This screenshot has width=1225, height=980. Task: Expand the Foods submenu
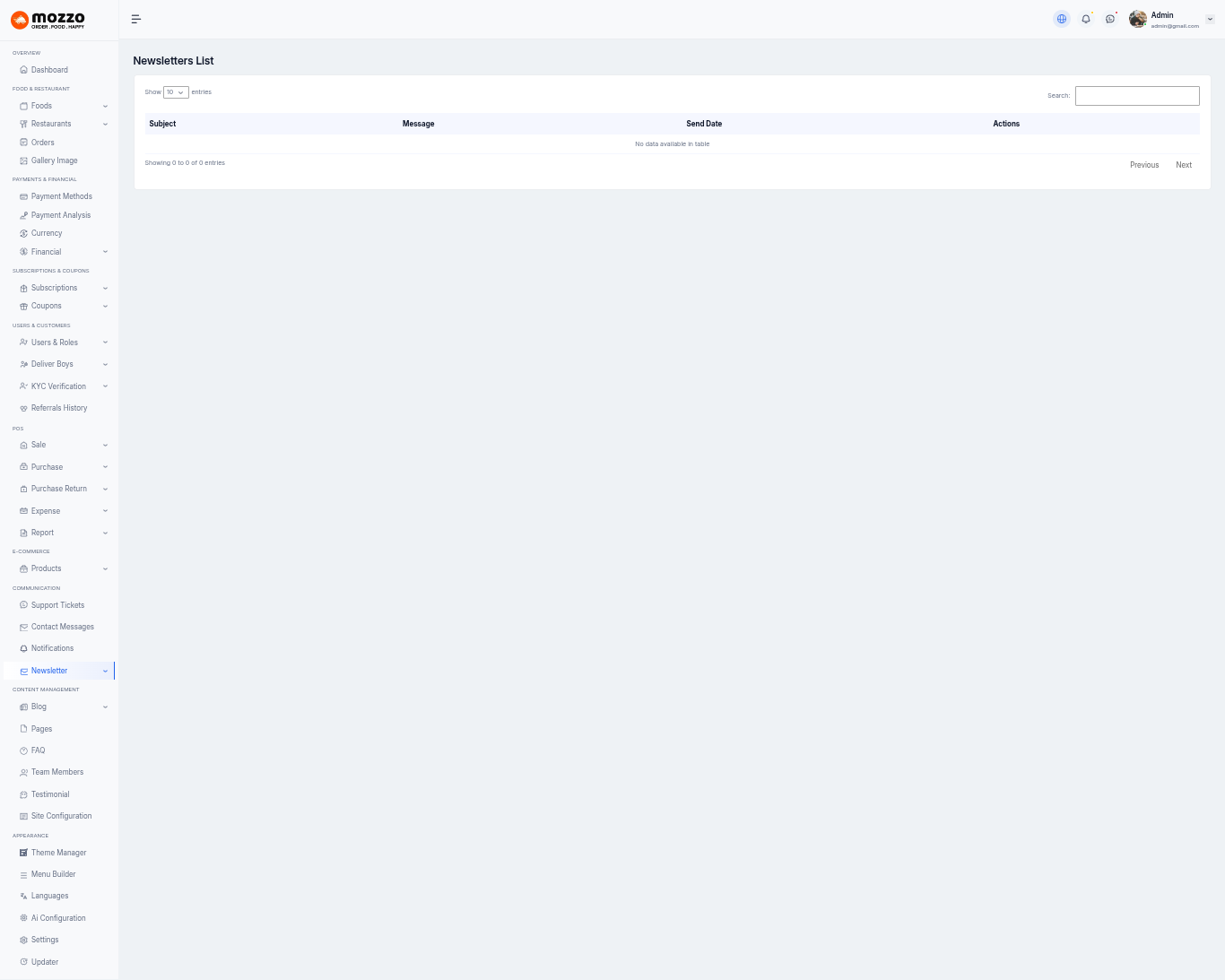(105, 106)
